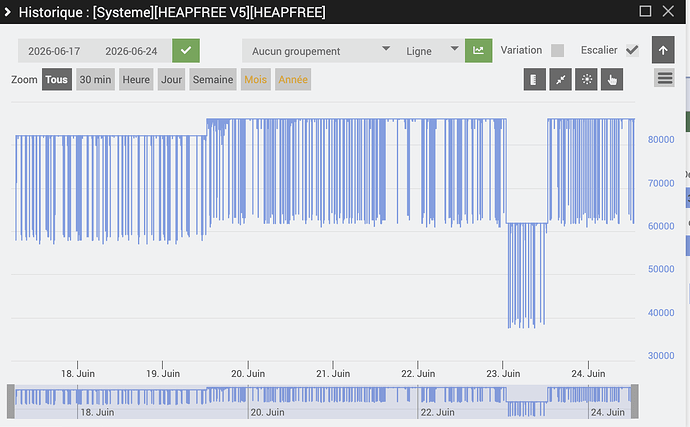This screenshot has width=690, height=427.
Task: Select the Tous zoom button
Action: tap(57, 80)
